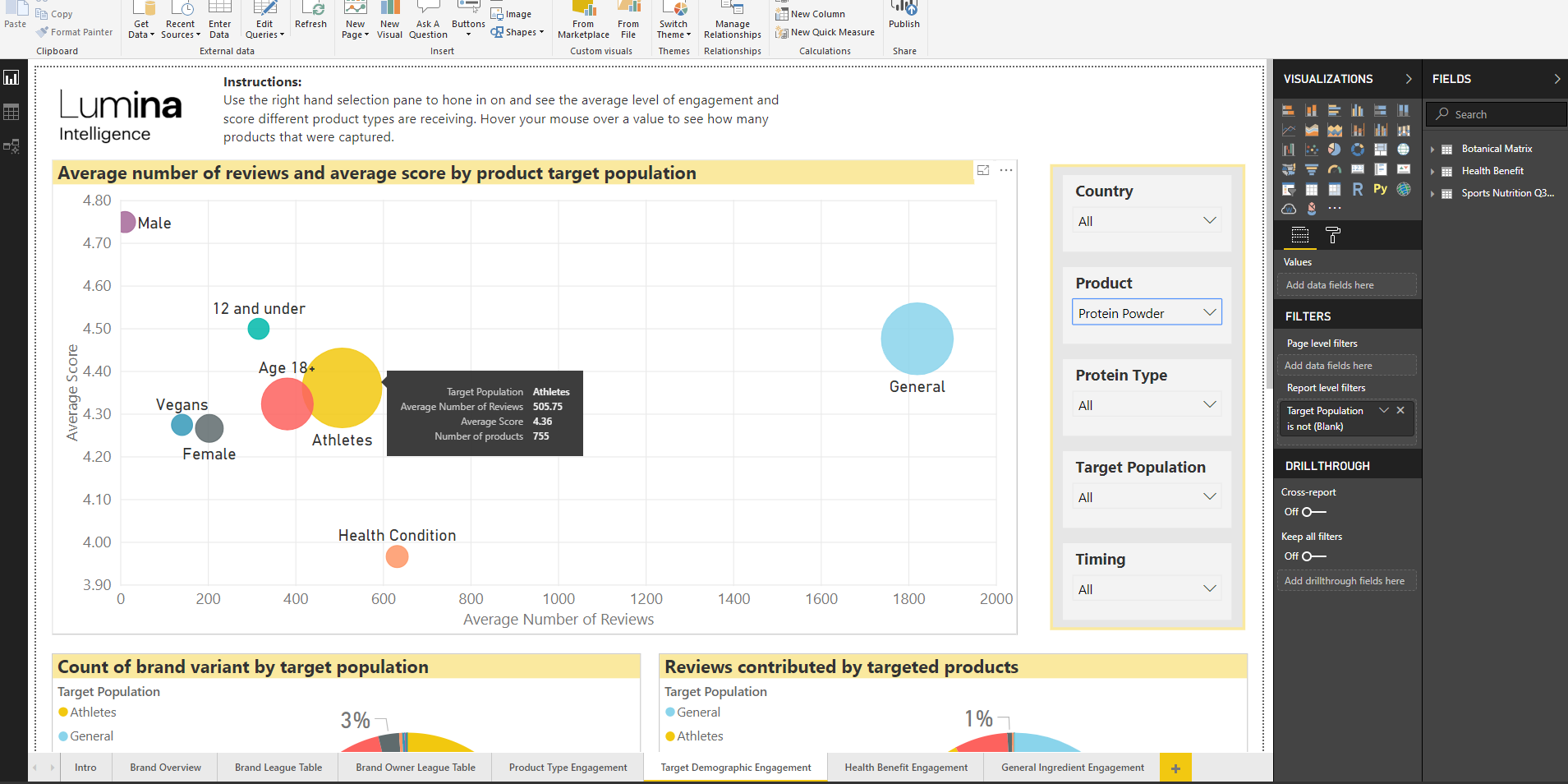Select the gauge visualization icon
The image size is (1568, 784).
click(x=1335, y=169)
